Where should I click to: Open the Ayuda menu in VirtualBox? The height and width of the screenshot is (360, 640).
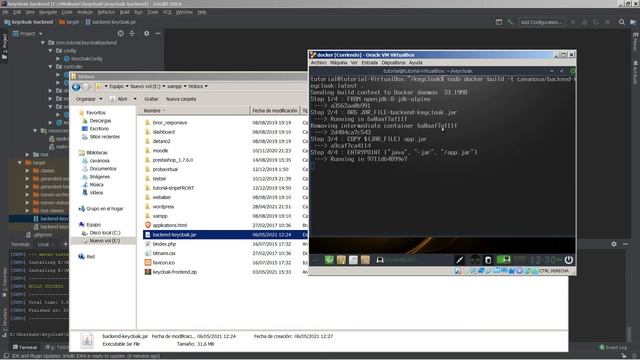tap(416, 63)
